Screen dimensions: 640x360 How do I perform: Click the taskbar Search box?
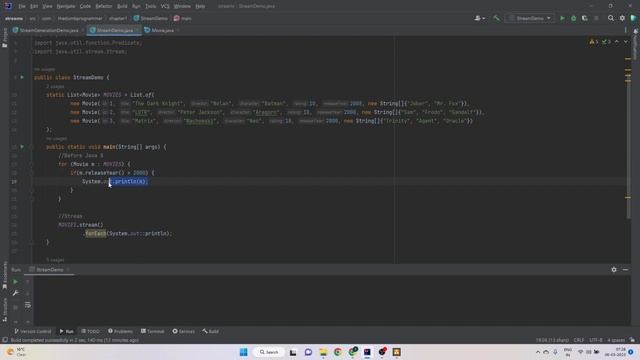[269, 352]
